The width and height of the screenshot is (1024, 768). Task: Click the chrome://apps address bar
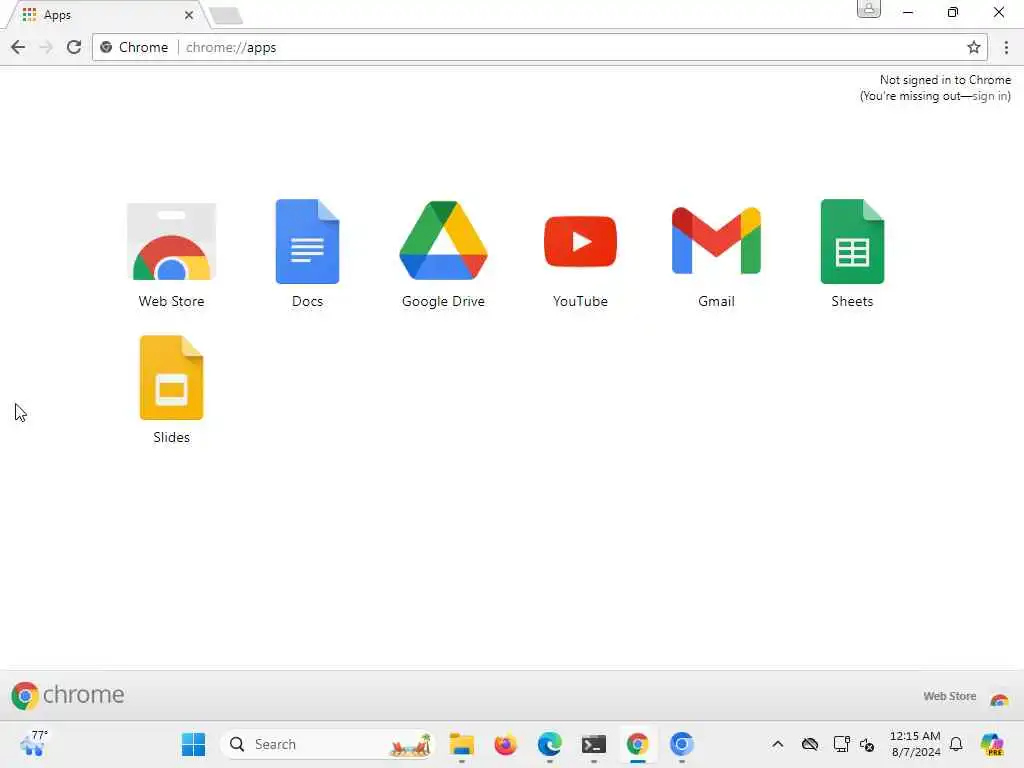(x=539, y=47)
